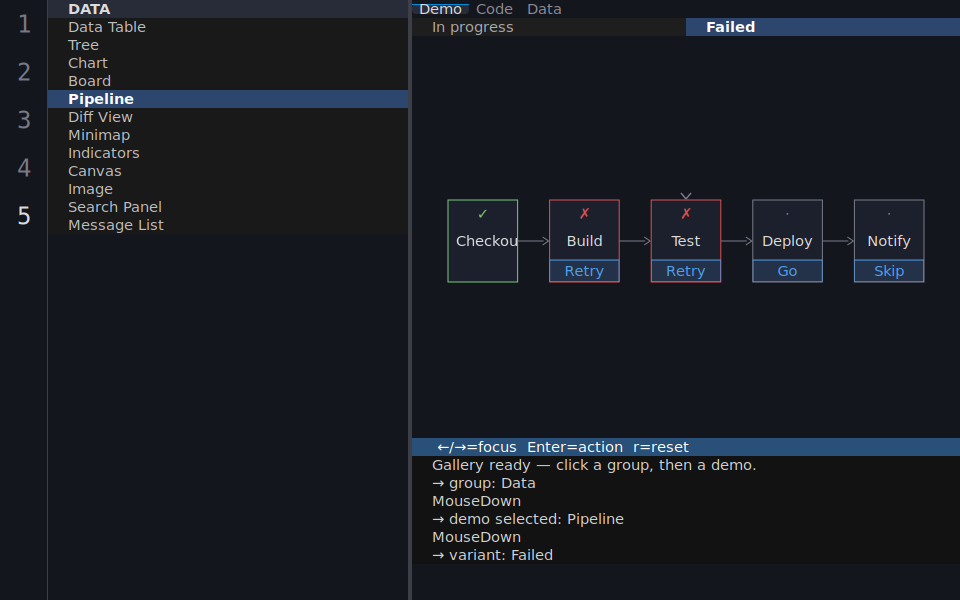Select group 3 in the left rail
The image size is (960, 600).
(x=24, y=120)
